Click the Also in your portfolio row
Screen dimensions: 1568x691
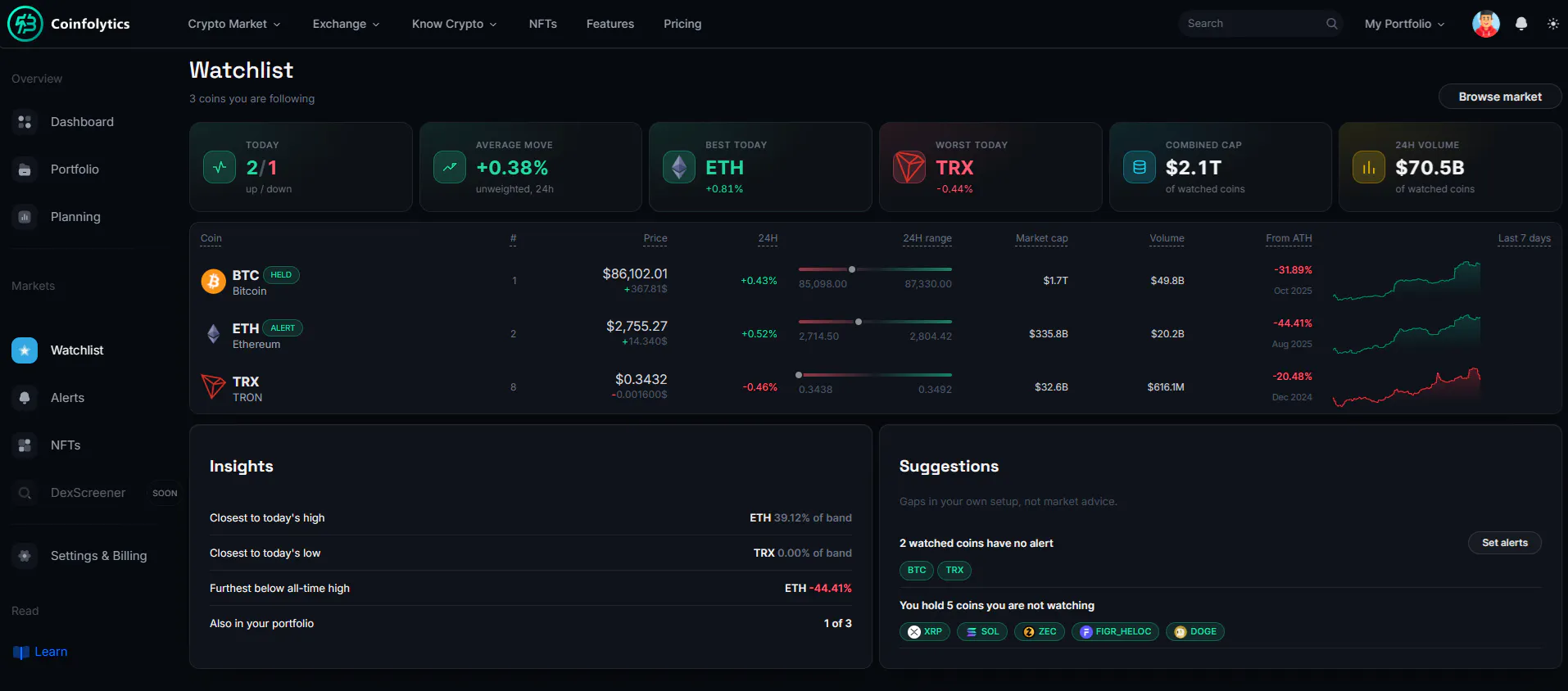click(x=531, y=624)
